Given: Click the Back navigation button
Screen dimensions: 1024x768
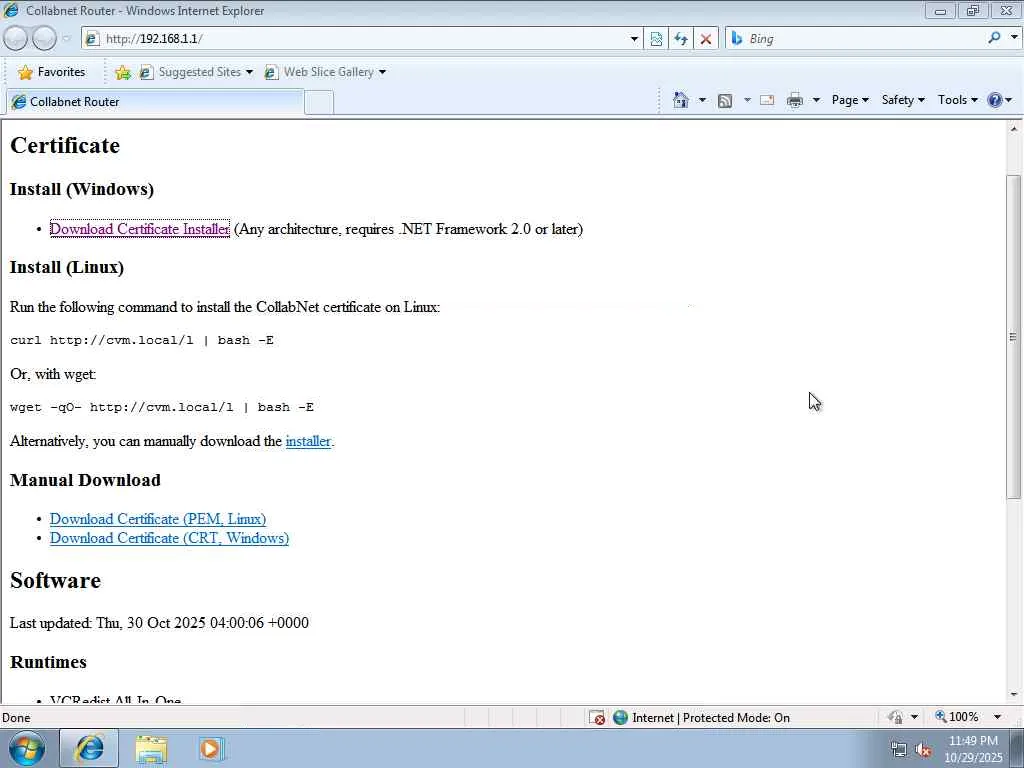Looking at the screenshot, I should click(x=16, y=39).
